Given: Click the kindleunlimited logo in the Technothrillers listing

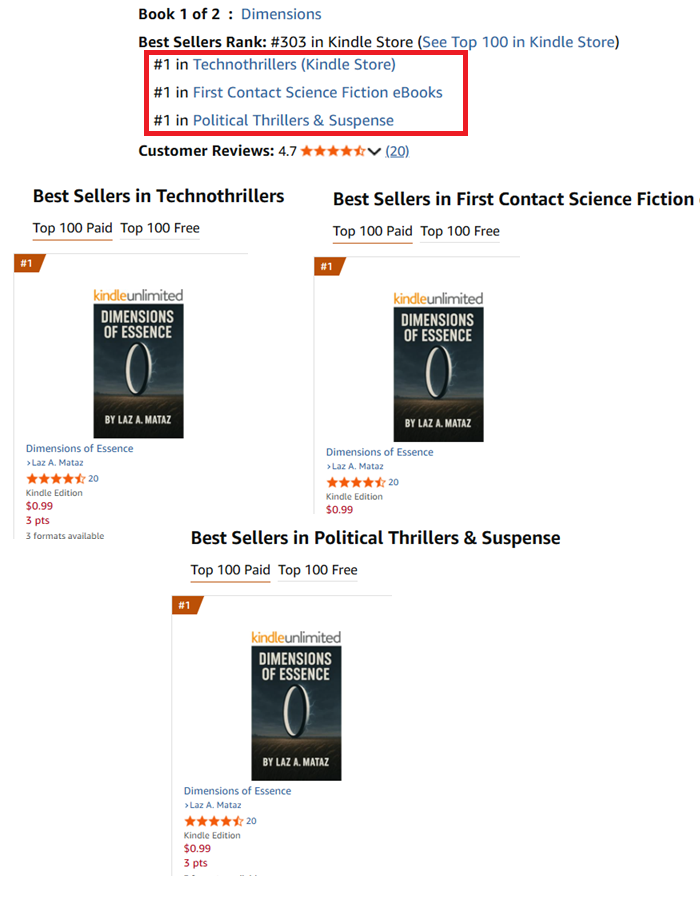Looking at the screenshot, I should [138, 294].
